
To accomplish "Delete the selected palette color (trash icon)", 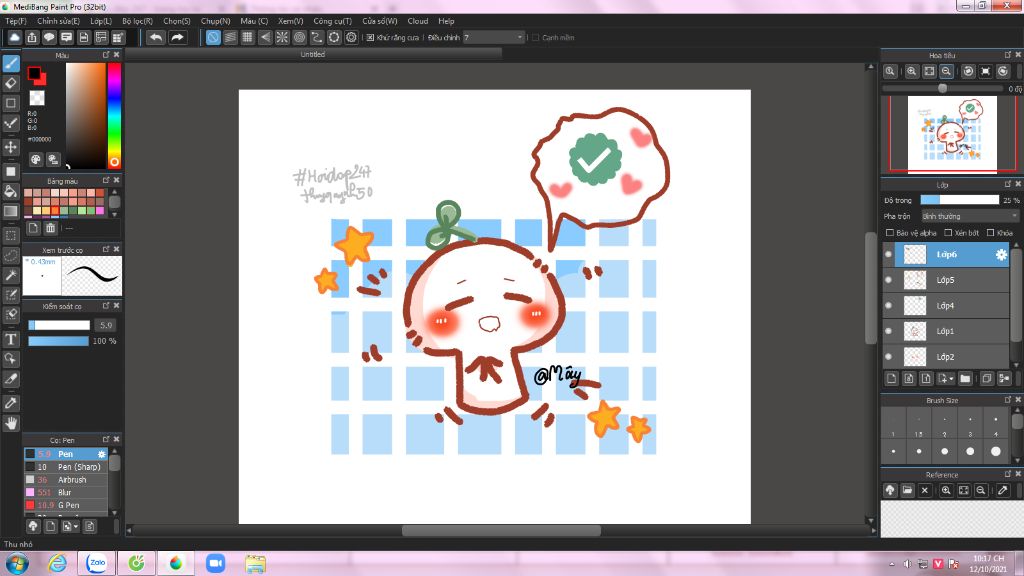I will [50, 228].
